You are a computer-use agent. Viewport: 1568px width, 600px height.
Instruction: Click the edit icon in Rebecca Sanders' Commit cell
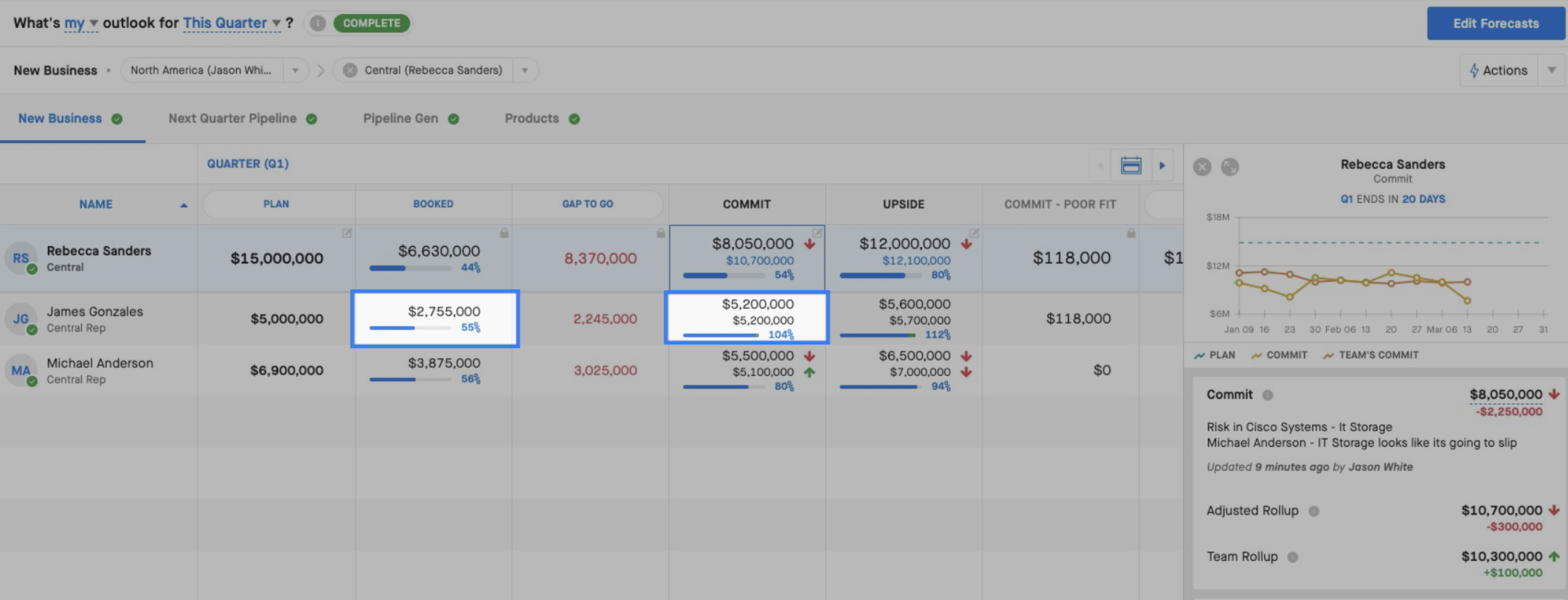pyautogui.click(x=817, y=233)
